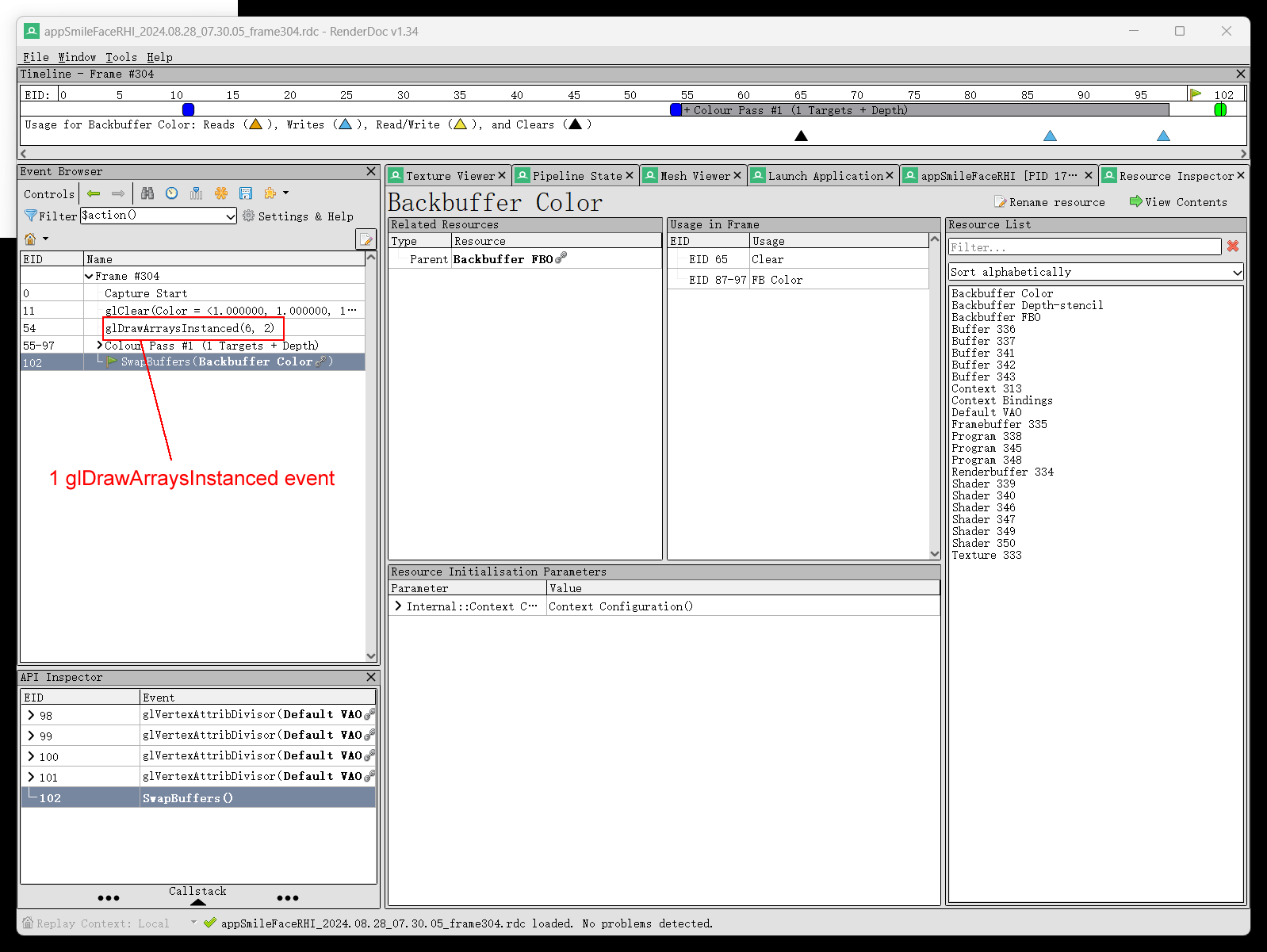1267x952 pixels.
Task: Expand the Internal::Context parameter row
Action: click(398, 606)
